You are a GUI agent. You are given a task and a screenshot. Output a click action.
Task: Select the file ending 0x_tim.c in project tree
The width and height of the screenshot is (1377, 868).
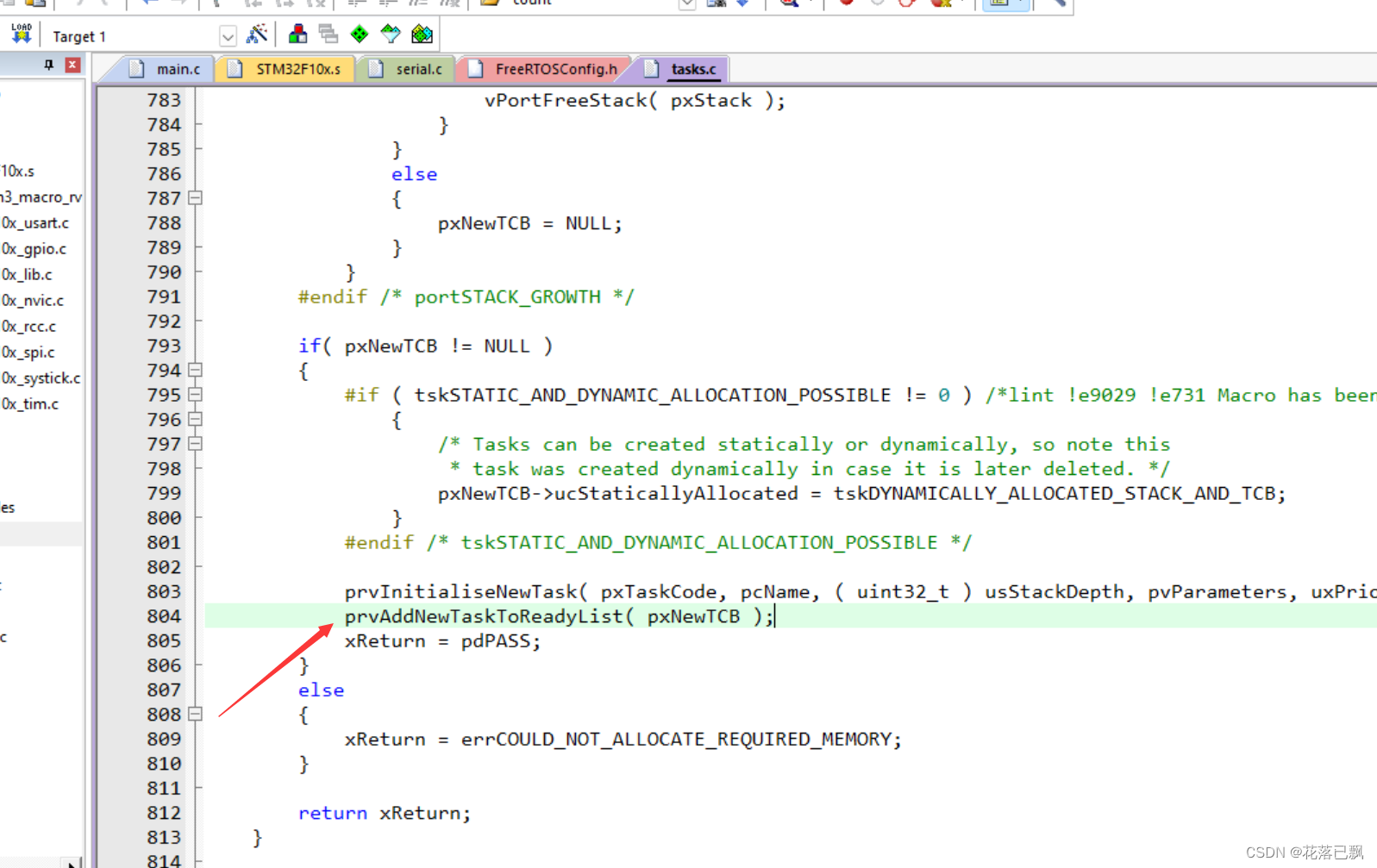[30, 404]
